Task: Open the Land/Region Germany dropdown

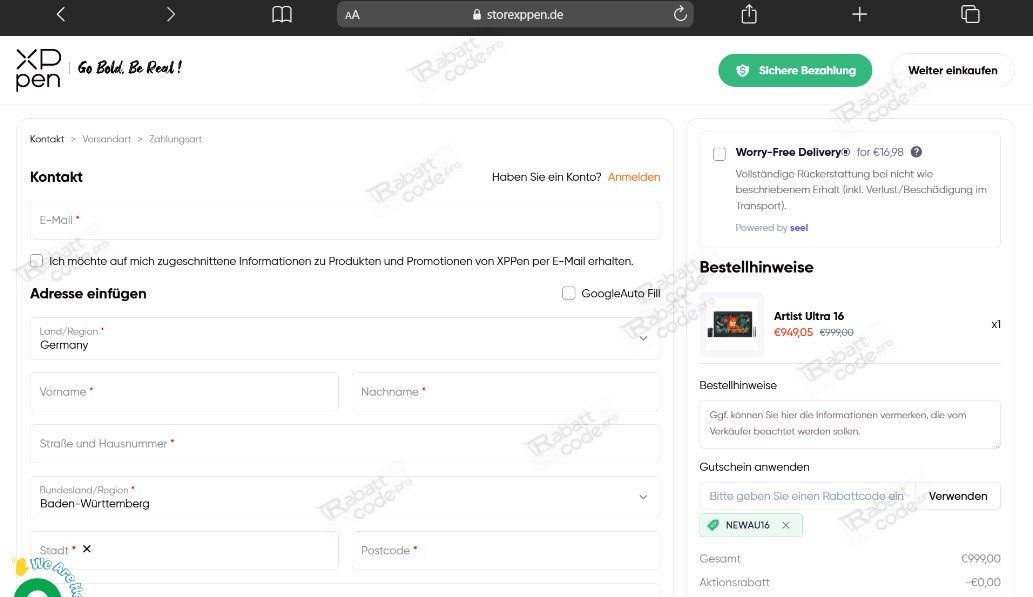Action: tap(345, 339)
